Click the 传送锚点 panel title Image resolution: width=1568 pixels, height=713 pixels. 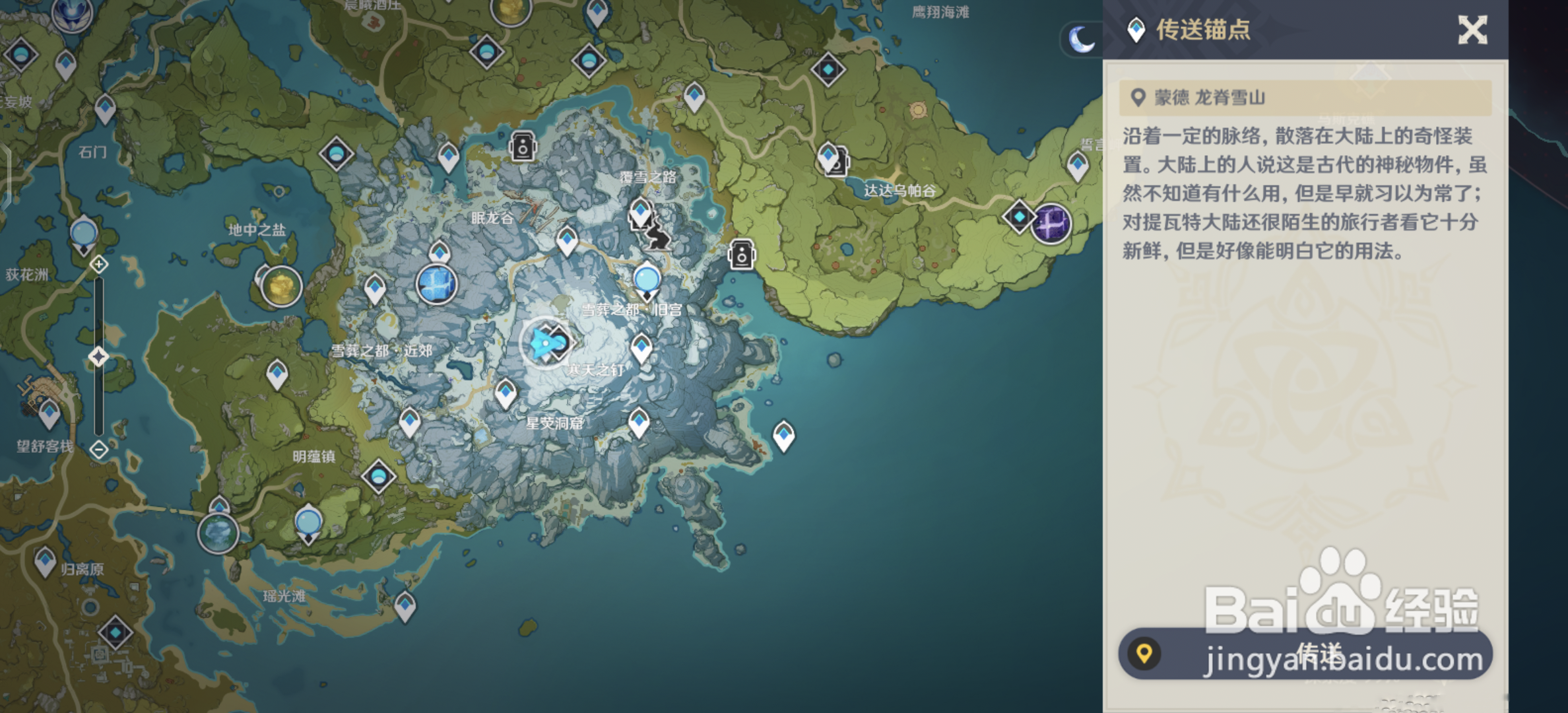point(1203,30)
